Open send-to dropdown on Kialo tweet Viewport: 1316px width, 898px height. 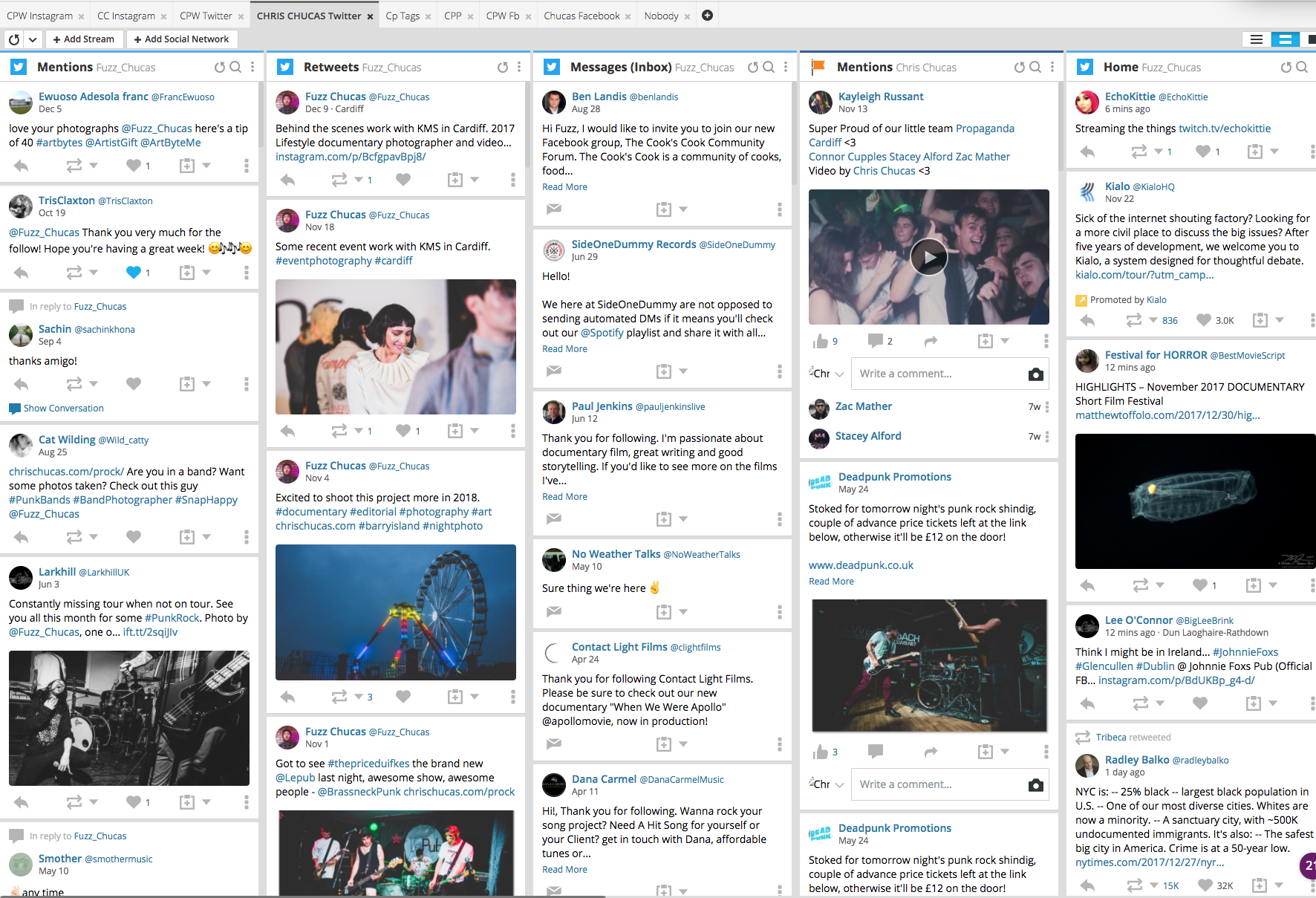[1280, 320]
